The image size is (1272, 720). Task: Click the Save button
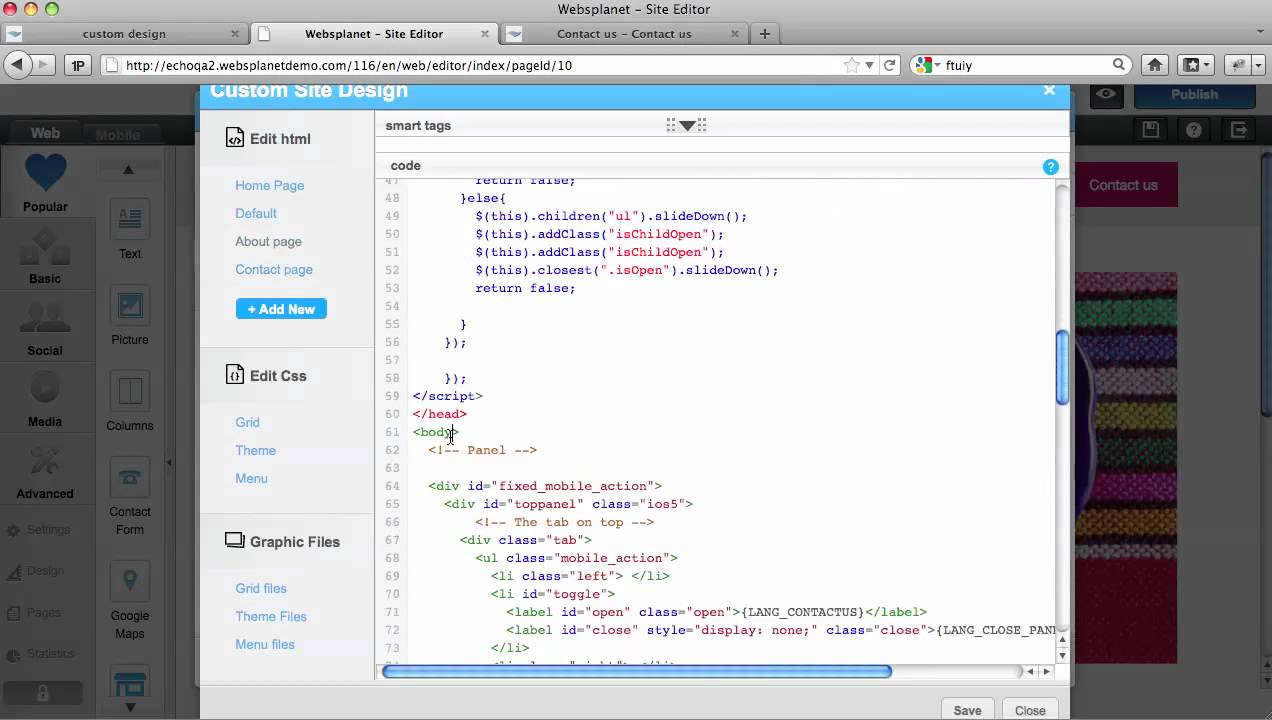click(967, 710)
